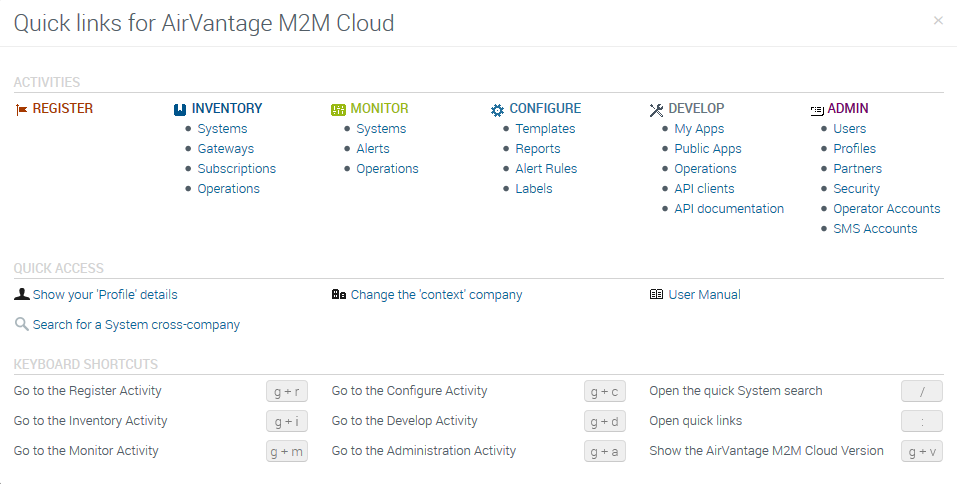This screenshot has height=484, width=957.
Task: Open Operator Accounts under Admin
Action: point(887,209)
